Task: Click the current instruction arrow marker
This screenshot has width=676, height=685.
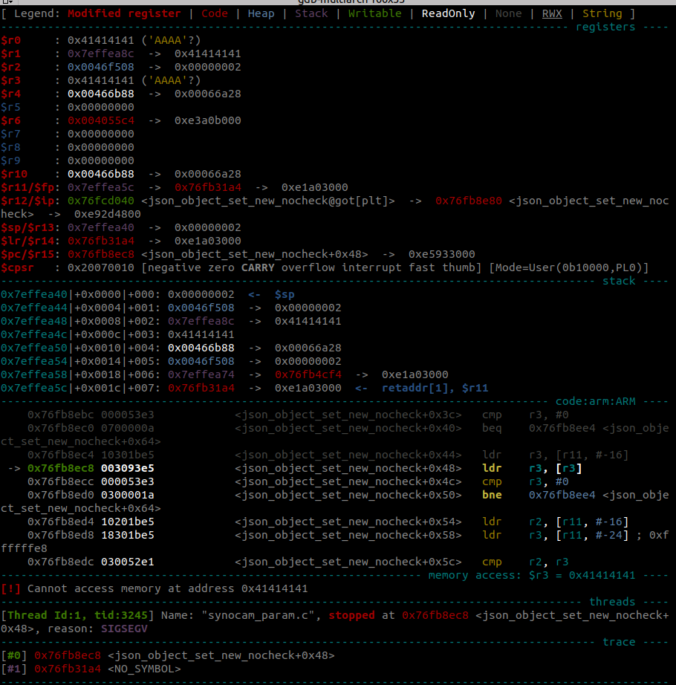Action: pyautogui.click(x=14, y=467)
